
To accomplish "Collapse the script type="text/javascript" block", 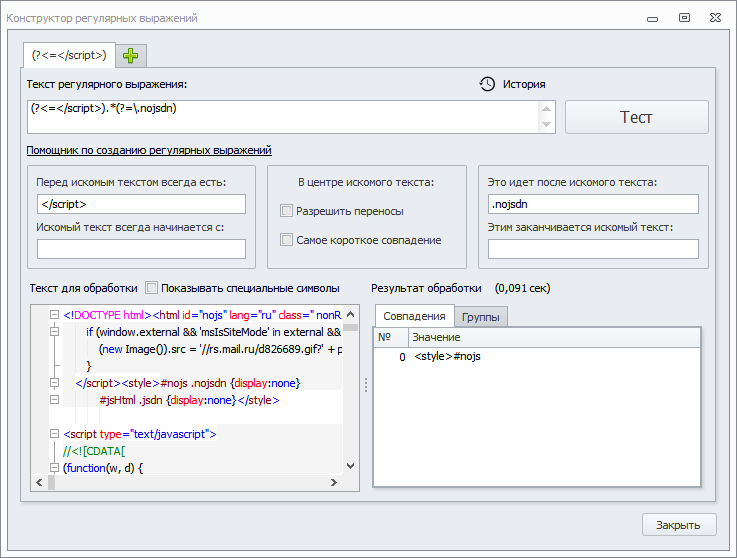I will coord(55,434).
